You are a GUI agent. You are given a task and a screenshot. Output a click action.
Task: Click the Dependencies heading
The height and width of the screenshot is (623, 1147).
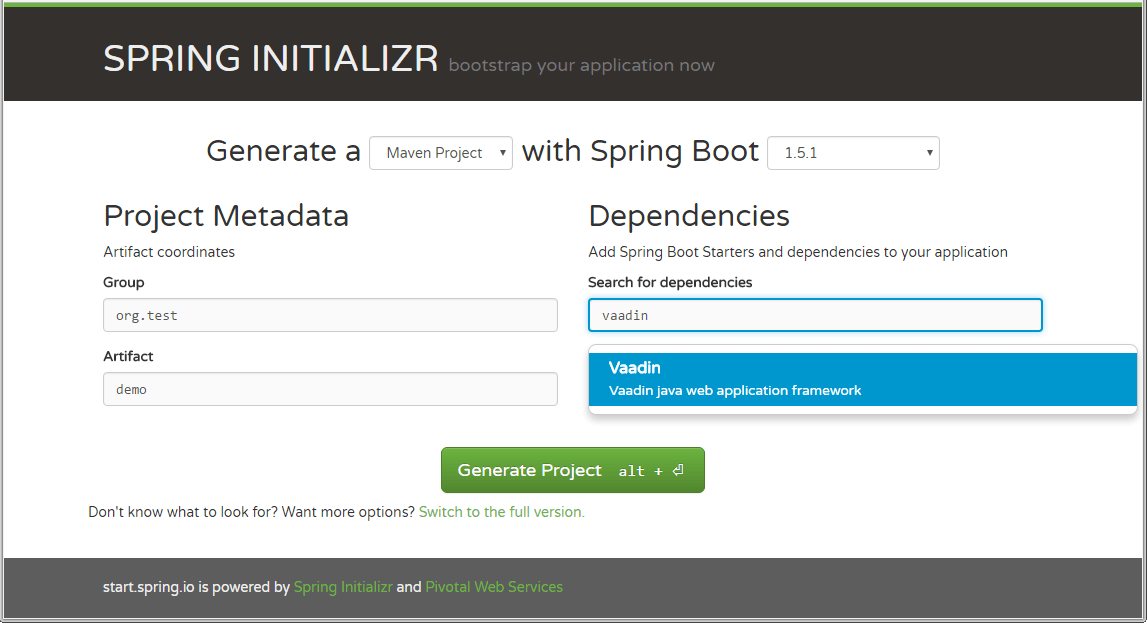coord(689,215)
